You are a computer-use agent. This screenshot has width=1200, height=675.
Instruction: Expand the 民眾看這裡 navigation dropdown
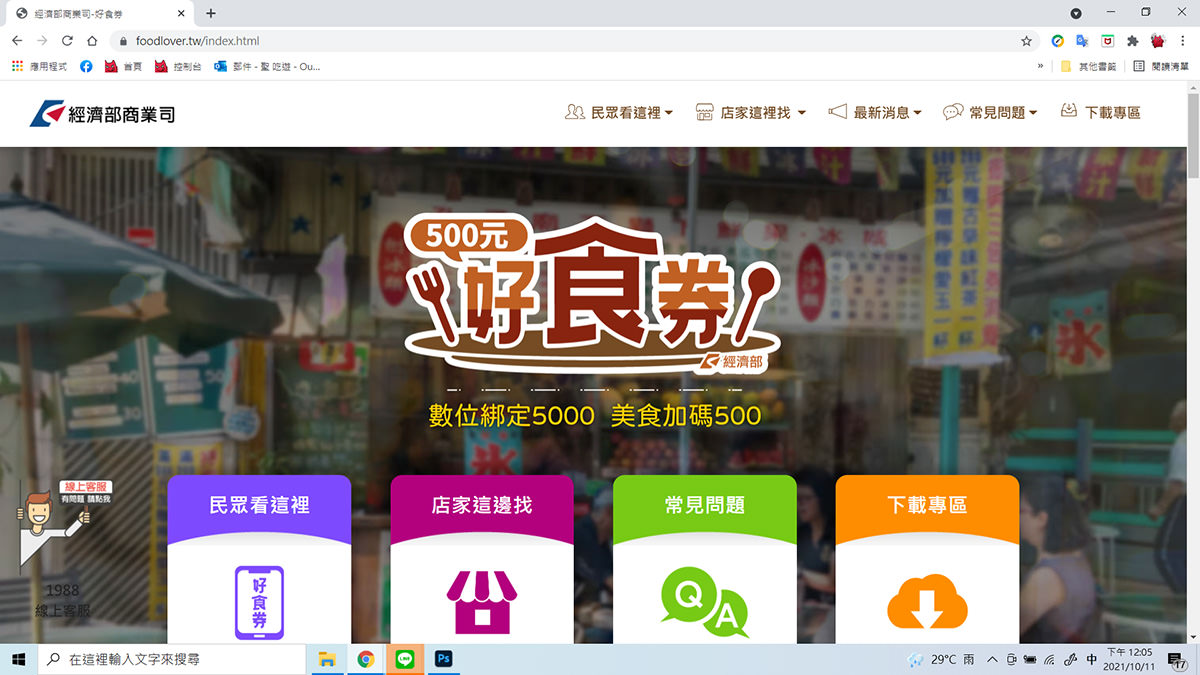point(619,113)
